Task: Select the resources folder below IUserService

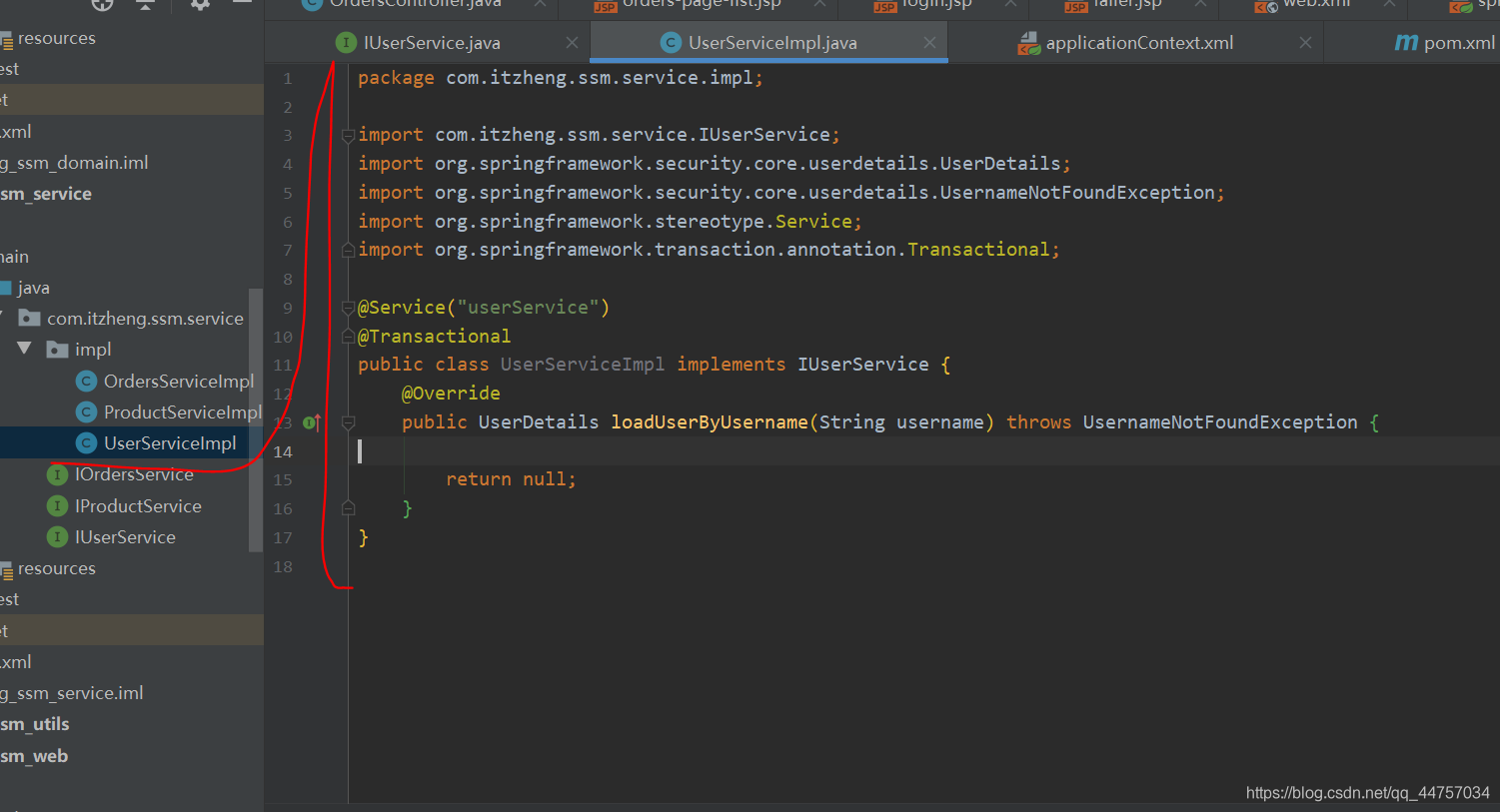Action: (56, 568)
